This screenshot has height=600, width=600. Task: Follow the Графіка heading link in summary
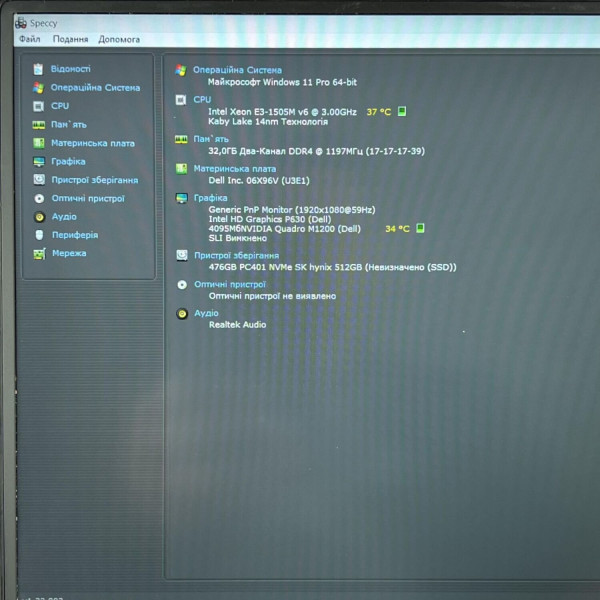[x=210, y=198]
